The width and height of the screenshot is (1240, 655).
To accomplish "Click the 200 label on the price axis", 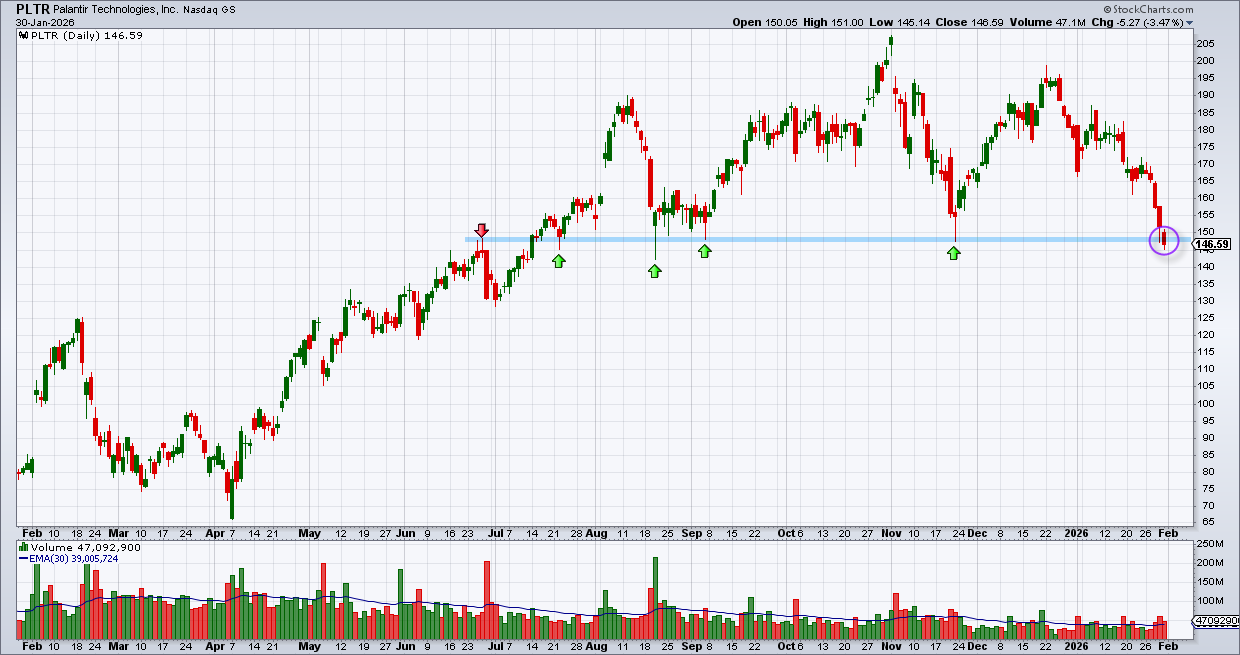I will (1207, 60).
